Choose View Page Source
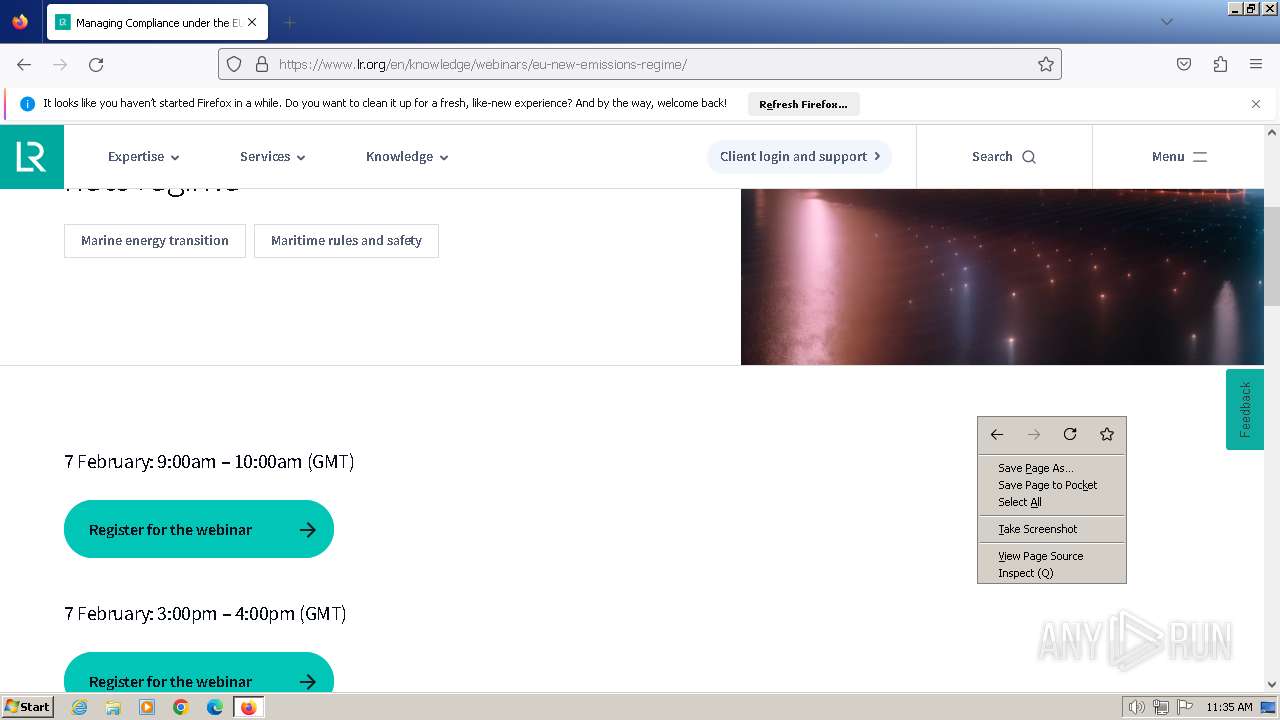The height and width of the screenshot is (720, 1280). tap(1052, 556)
